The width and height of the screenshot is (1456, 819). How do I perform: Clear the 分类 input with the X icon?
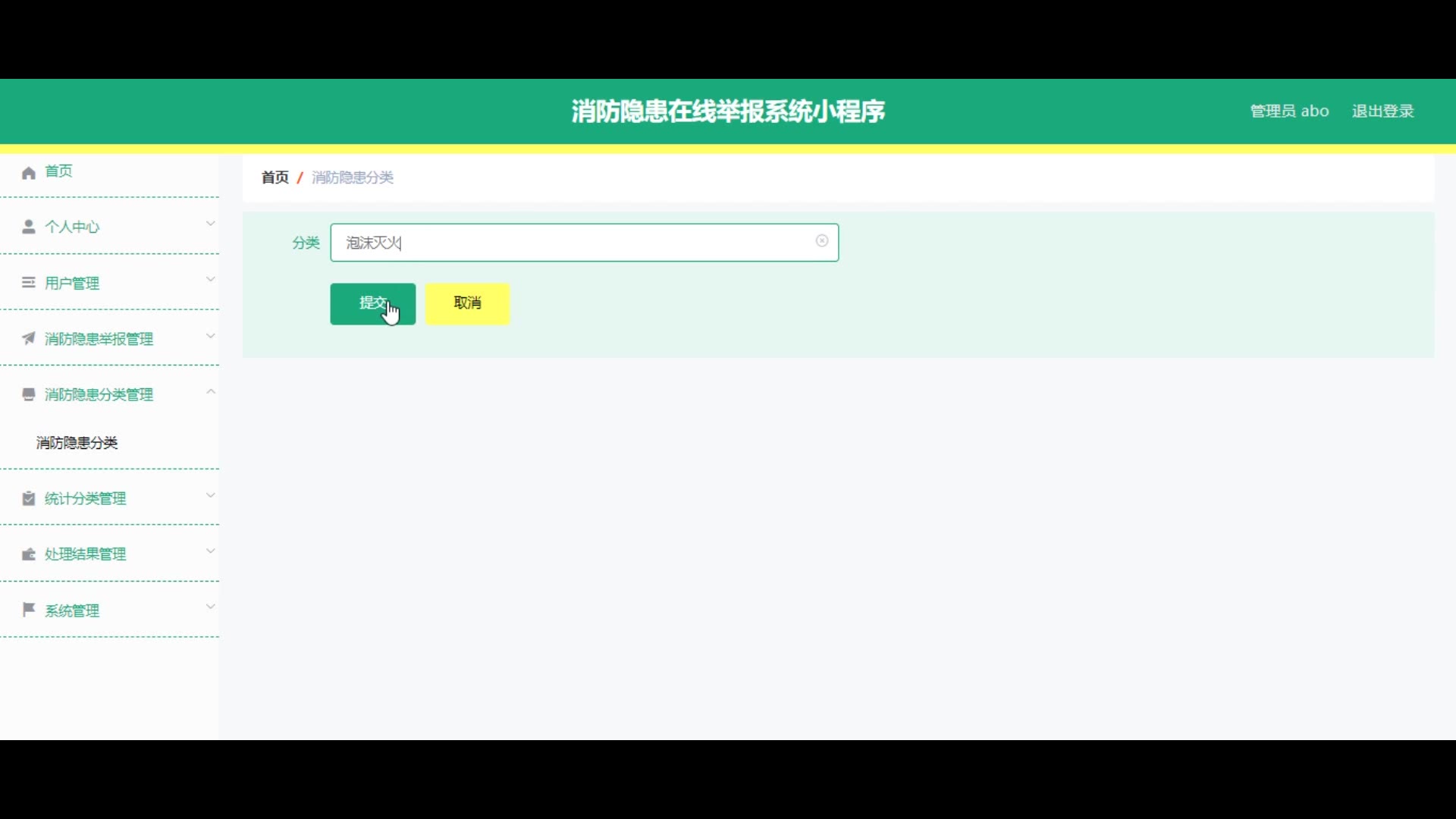coord(822,241)
